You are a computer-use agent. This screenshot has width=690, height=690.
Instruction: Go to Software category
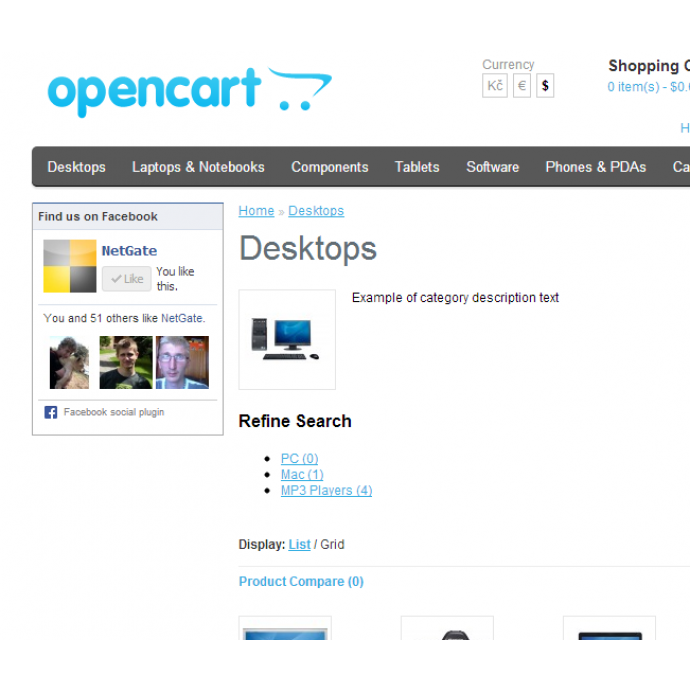pyautogui.click(x=492, y=167)
